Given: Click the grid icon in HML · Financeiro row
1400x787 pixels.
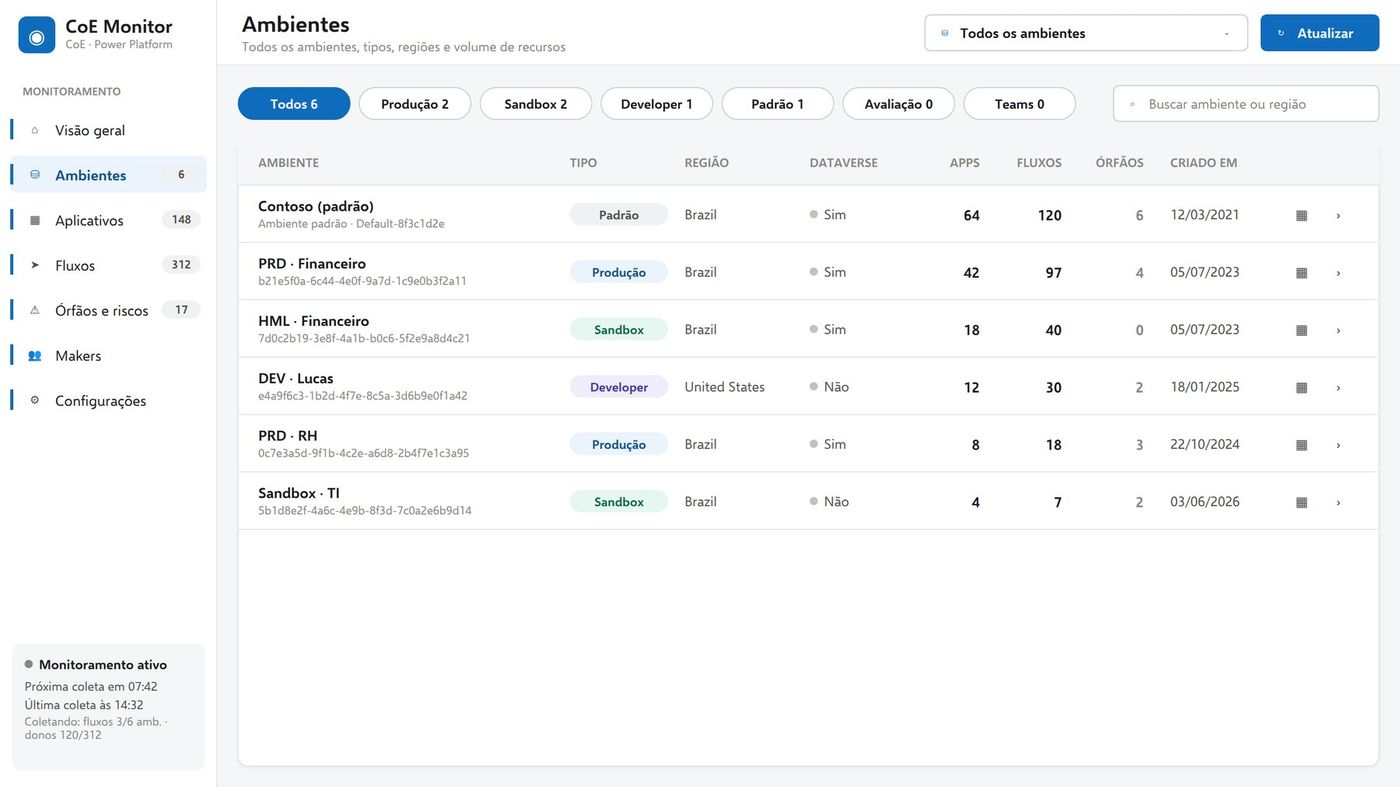Looking at the screenshot, I should [x=1302, y=330].
